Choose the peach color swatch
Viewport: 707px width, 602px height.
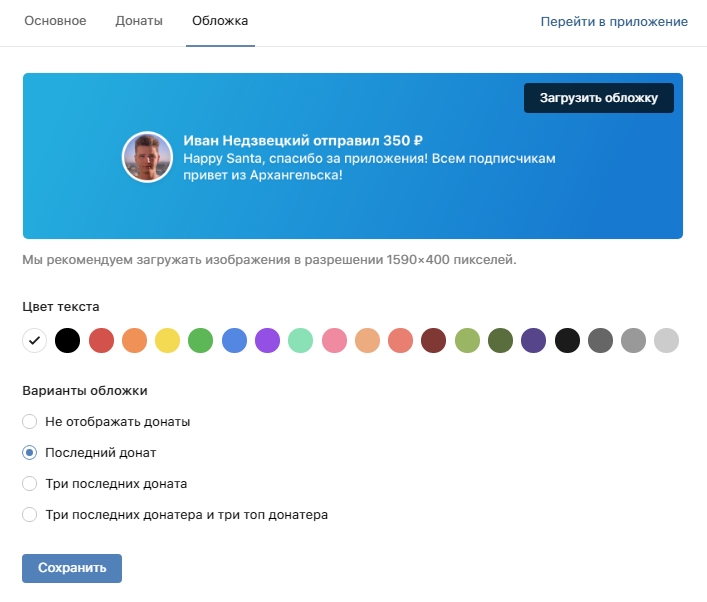pos(367,340)
